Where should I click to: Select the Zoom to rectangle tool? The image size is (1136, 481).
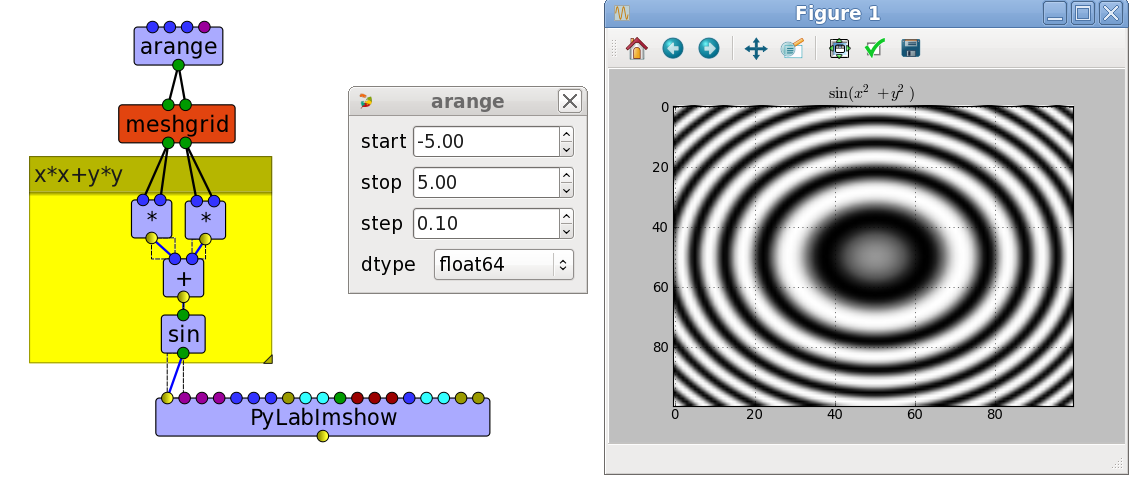[792, 49]
